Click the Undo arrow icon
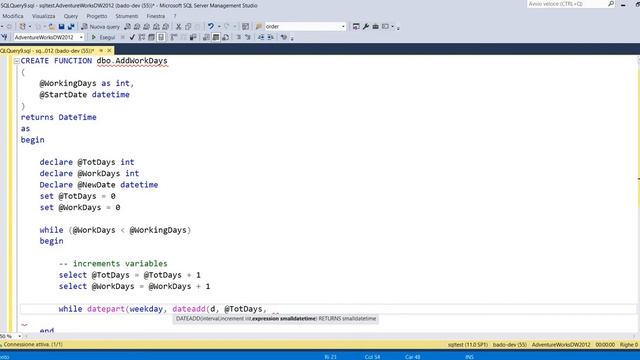Viewport: 640px width, 360px height. 211,27
